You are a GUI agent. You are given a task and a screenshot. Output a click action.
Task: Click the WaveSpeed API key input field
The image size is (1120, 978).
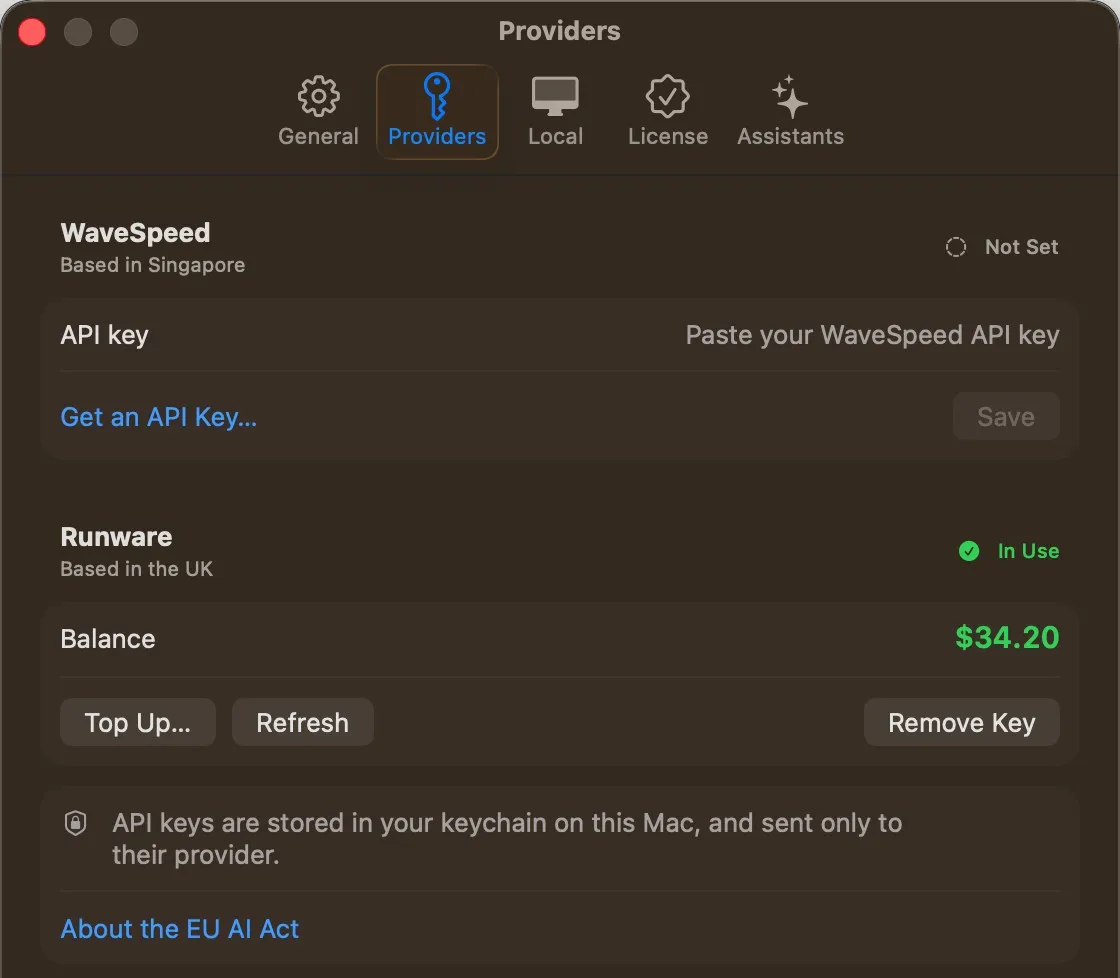871,335
